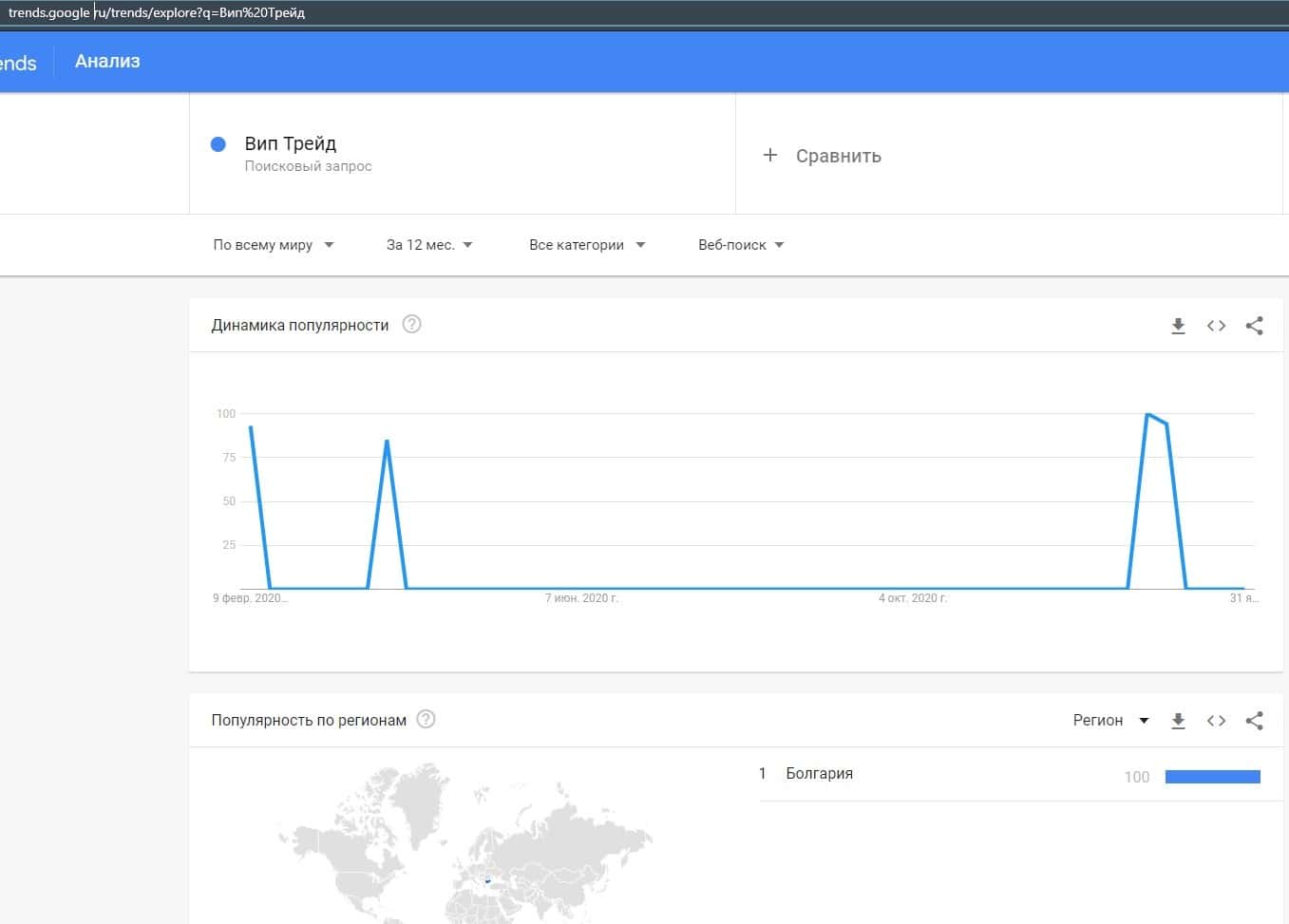Image resolution: width=1289 pixels, height=924 pixels.
Task: Open the По всему миру location dropdown
Action: pyautogui.click(x=274, y=245)
